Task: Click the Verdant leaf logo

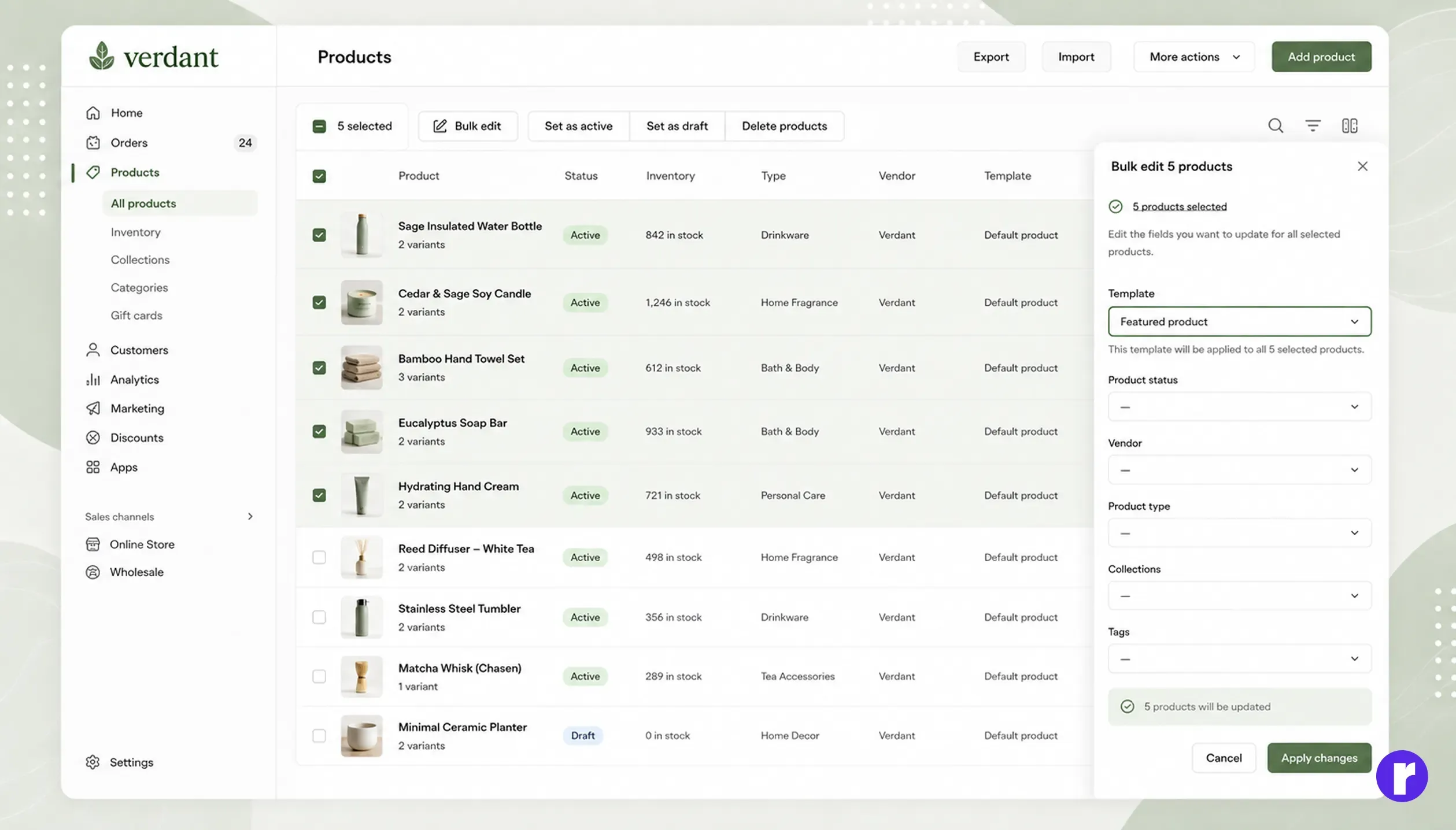Action: pos(102,56)
